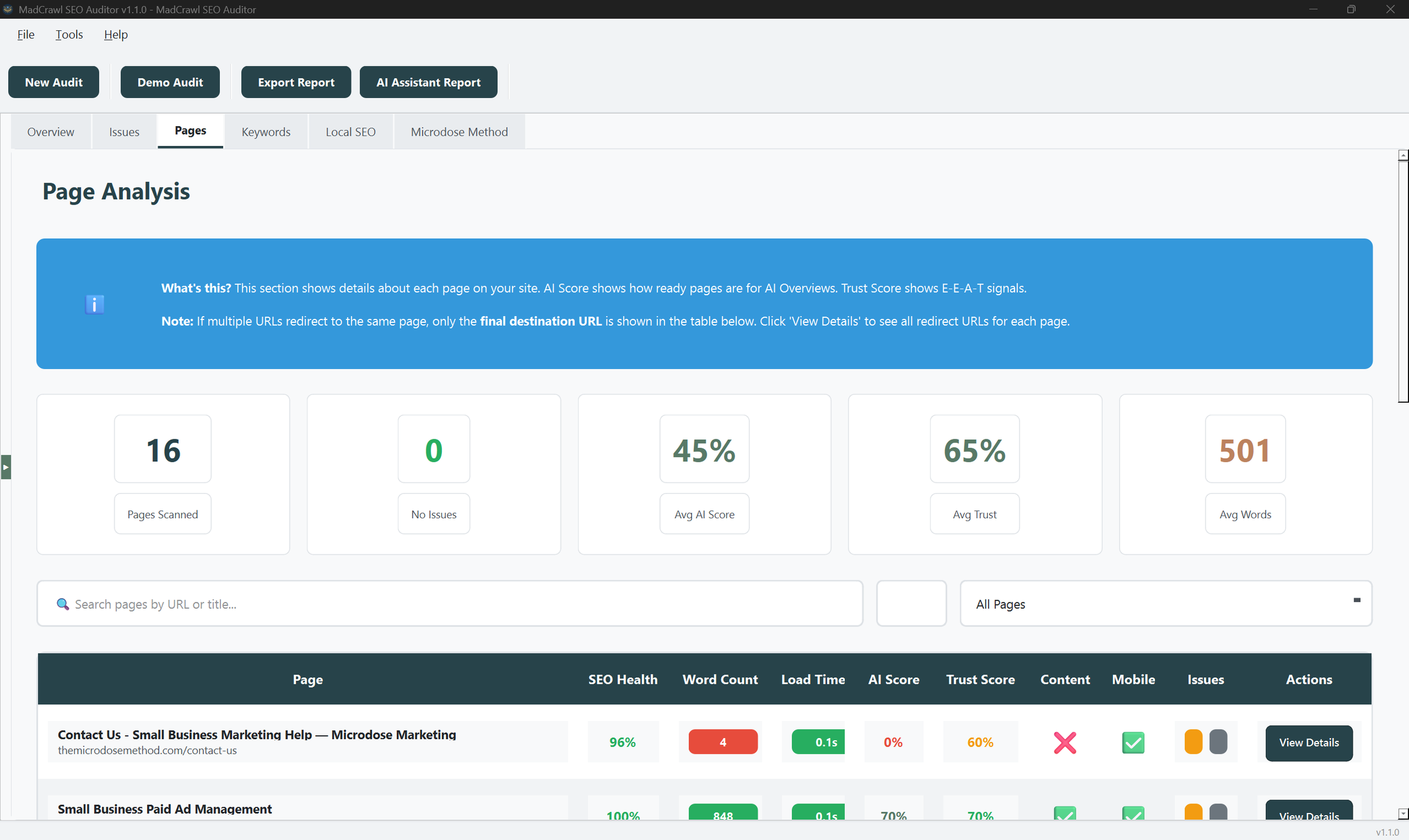
Task: Switch to the Keywords tab
Action: click(265, 131)
